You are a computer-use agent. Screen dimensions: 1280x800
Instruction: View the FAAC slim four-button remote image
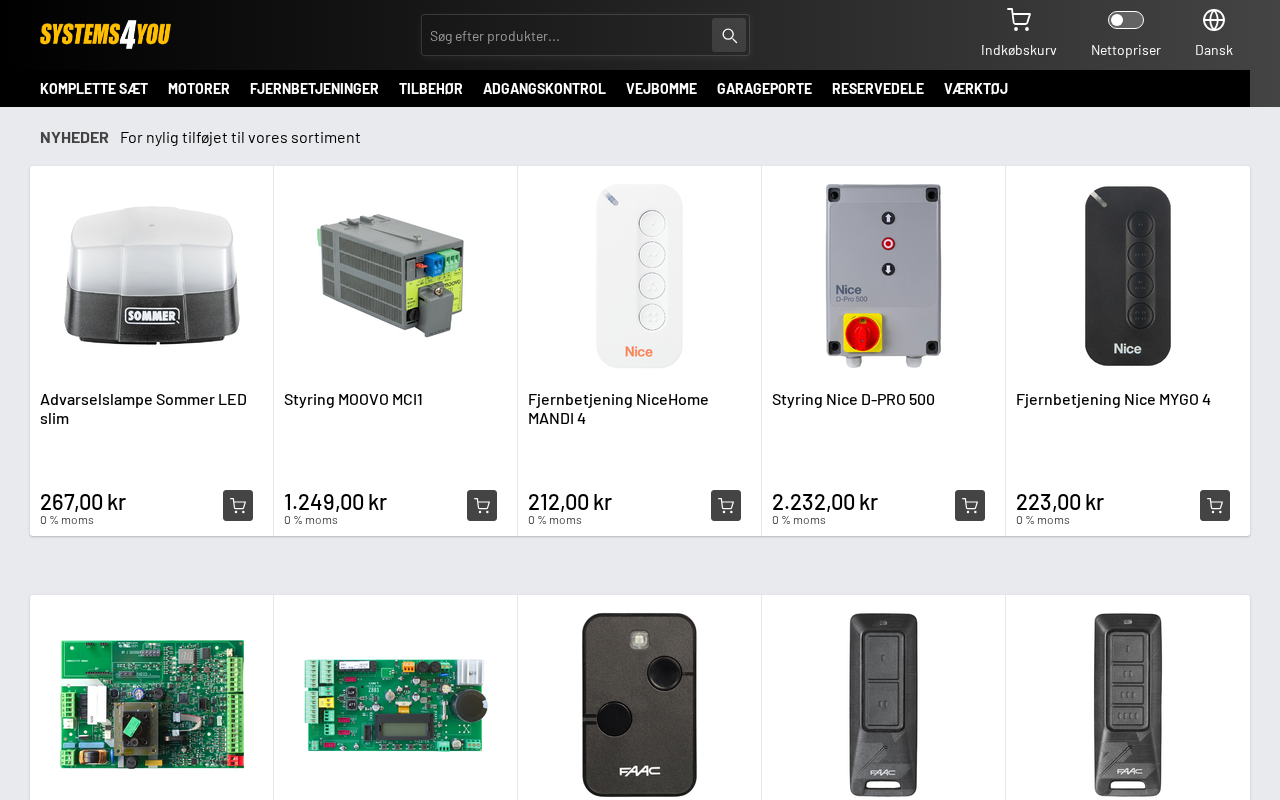[x=1127, y=704]
